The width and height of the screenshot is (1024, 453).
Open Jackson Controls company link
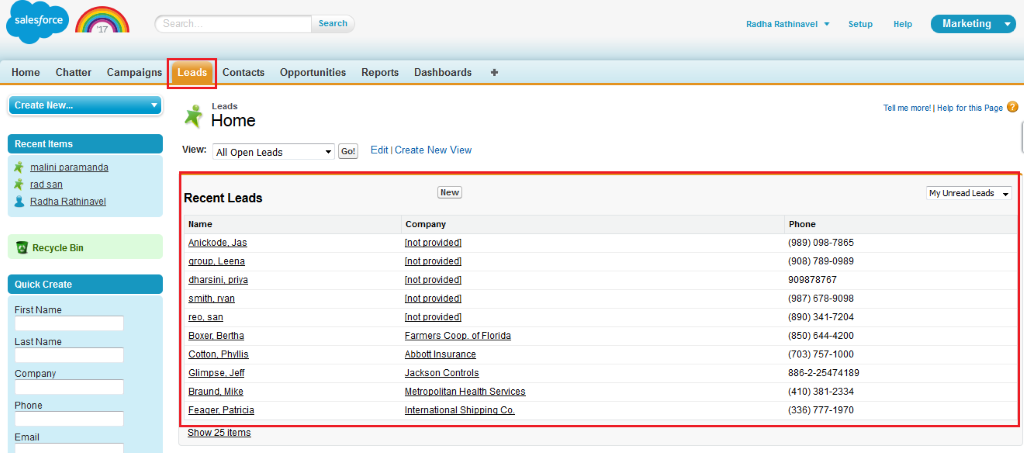click(441, 373)
